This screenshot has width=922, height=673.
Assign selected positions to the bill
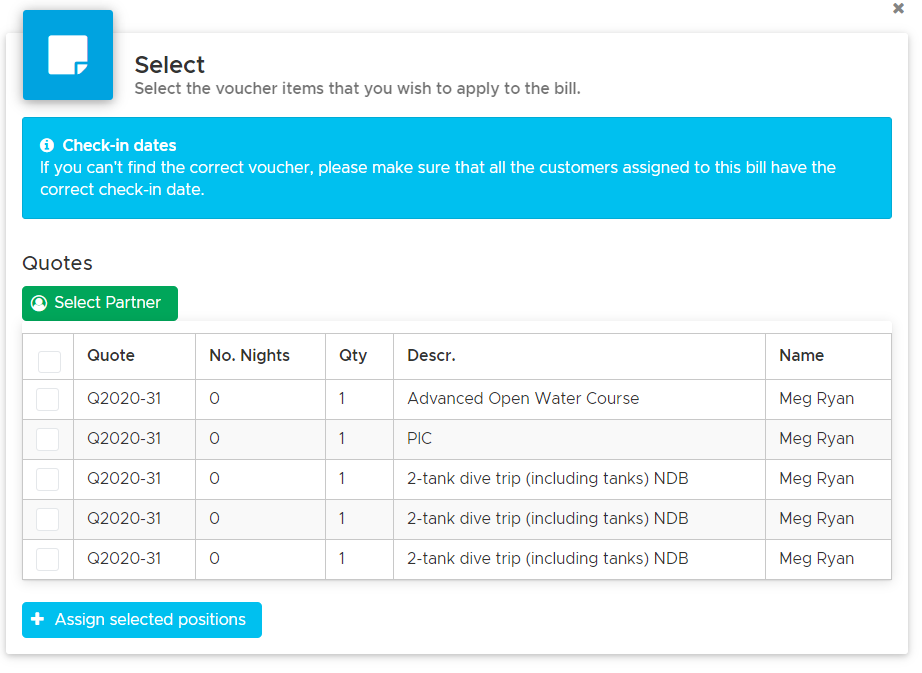[x=142, y=620]
